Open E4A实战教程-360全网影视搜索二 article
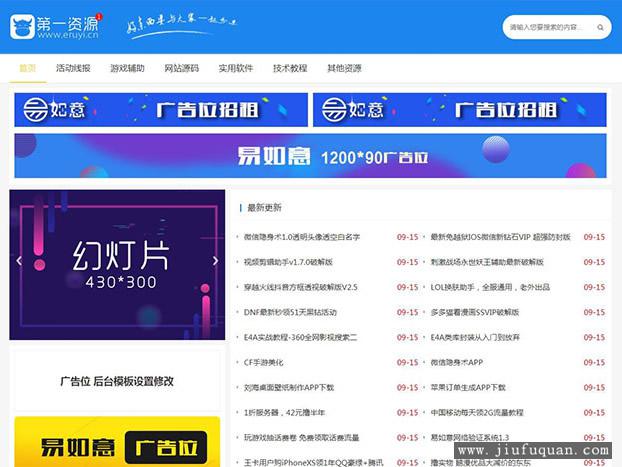 (300, 337)
